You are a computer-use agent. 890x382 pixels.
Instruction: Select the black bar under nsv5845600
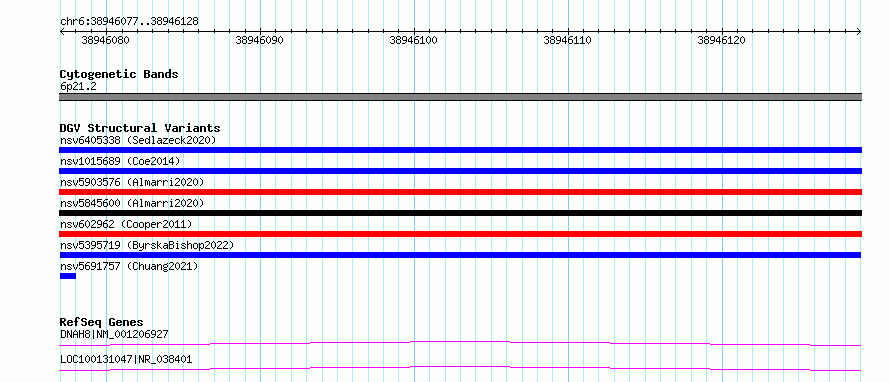click(x=460, y=213)
